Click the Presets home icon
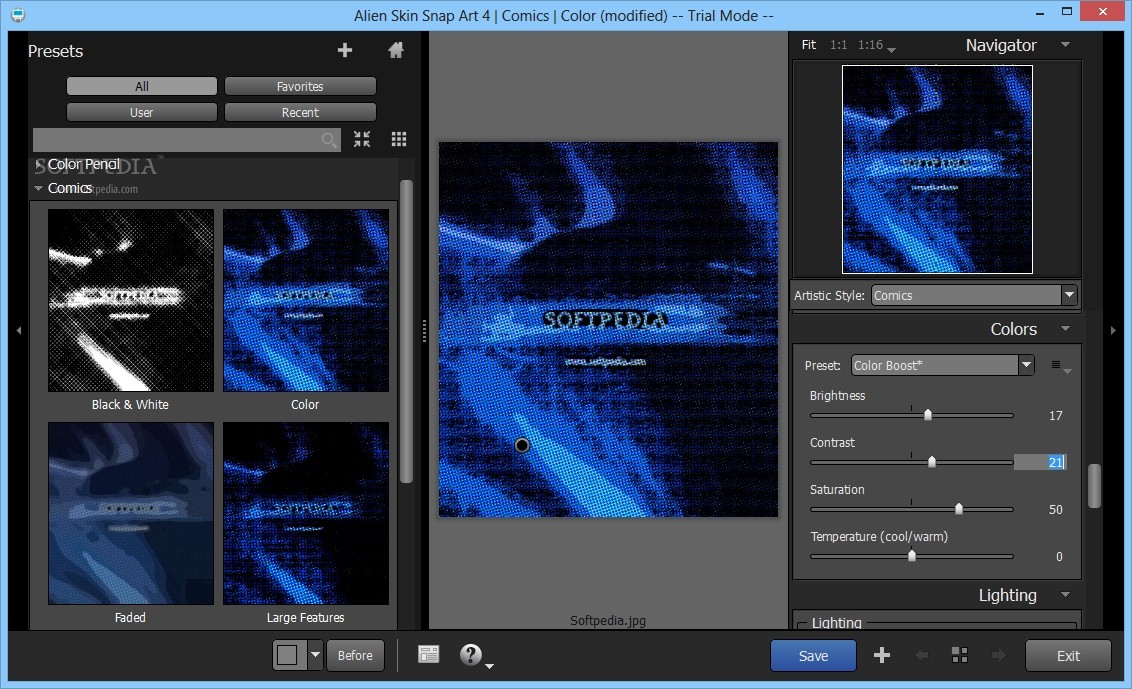This screenshot has width=1132, height=689. coord(396,50)
